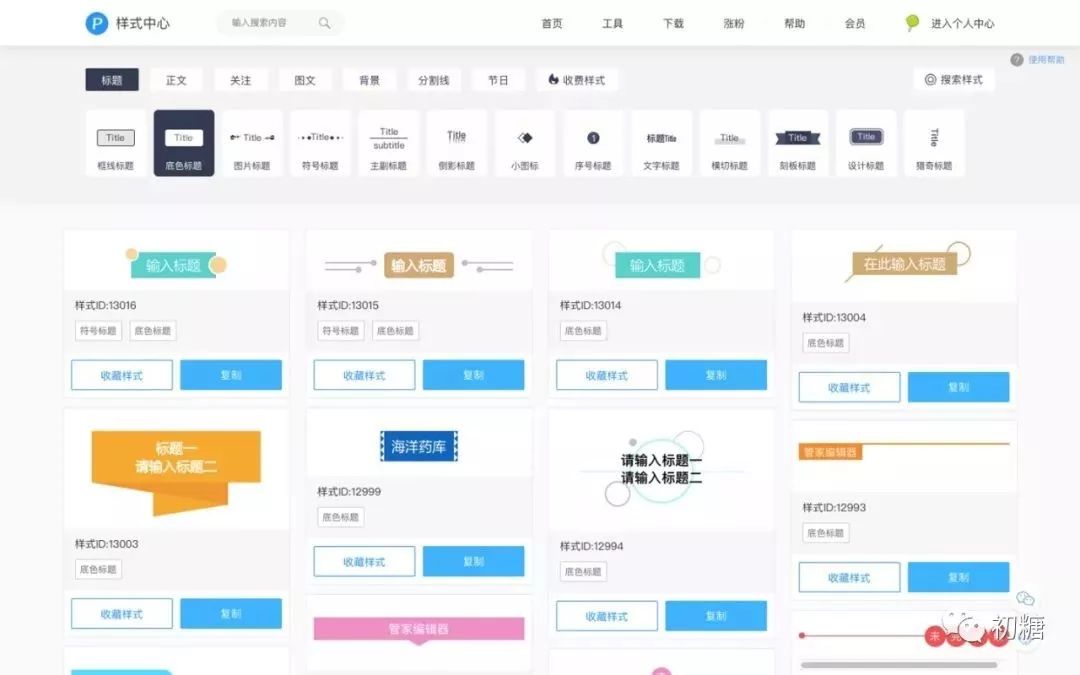The height and width of the screenshot is (675, 1080).
Task: Select the 倒影标题 style type icon
Action: (457, 143)
